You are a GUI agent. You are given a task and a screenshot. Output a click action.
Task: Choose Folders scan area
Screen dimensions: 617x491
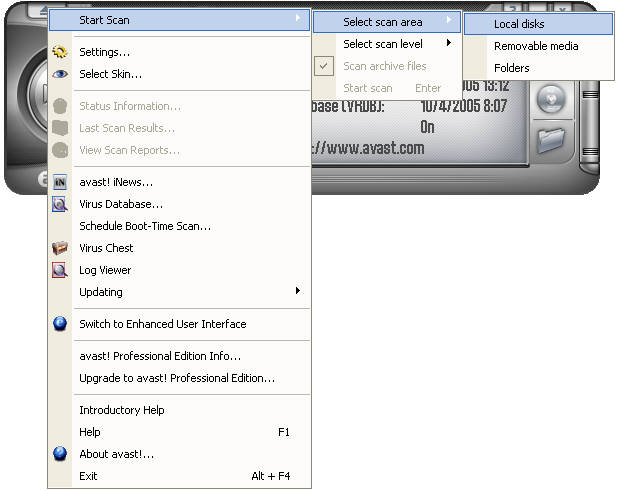(x=538, y=68)
